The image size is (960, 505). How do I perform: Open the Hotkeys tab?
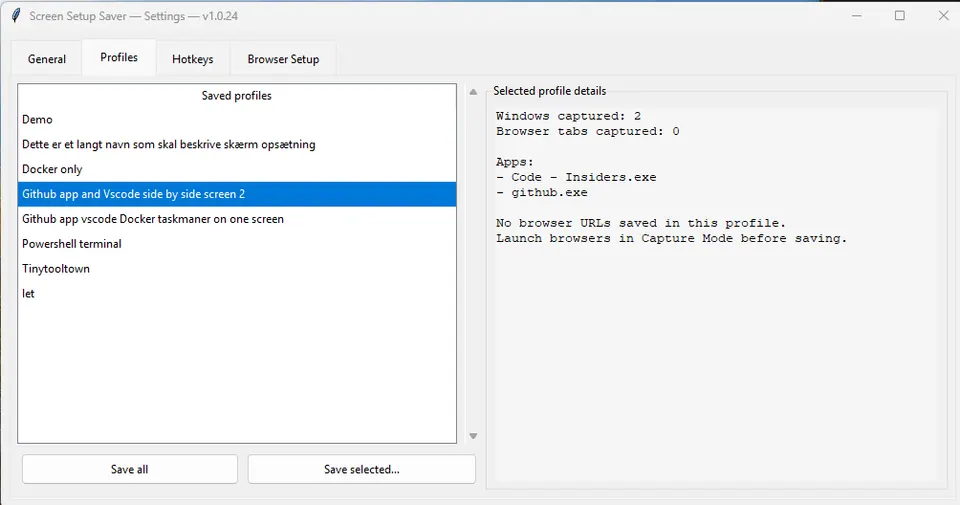tap(192, 59)
